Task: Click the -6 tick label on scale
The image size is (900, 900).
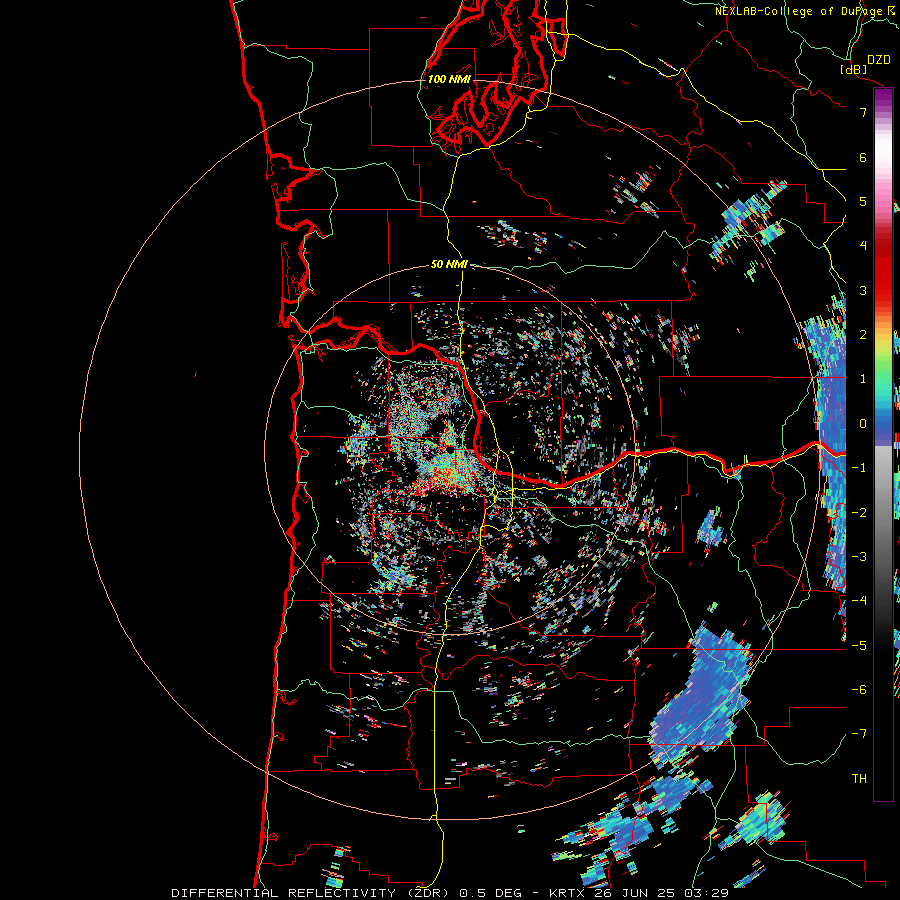Action: pos(859,690)
